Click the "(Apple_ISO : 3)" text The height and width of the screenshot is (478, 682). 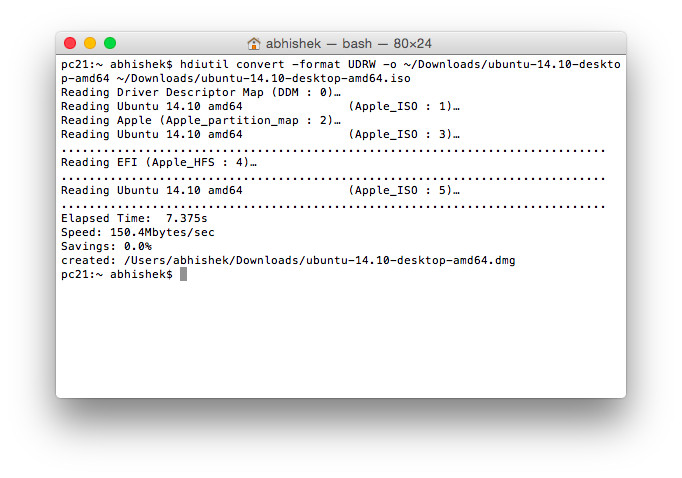(x=404, y=134)
